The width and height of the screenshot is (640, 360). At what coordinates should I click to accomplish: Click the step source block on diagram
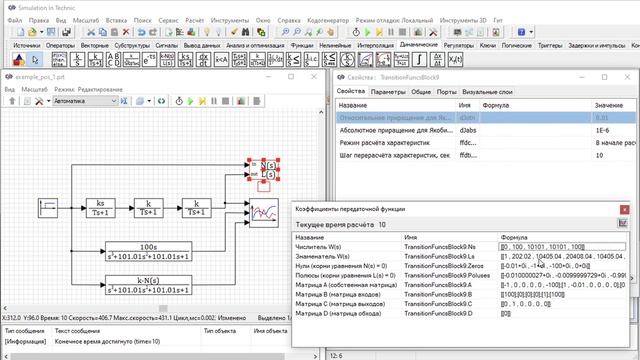[x=48, y=208]
